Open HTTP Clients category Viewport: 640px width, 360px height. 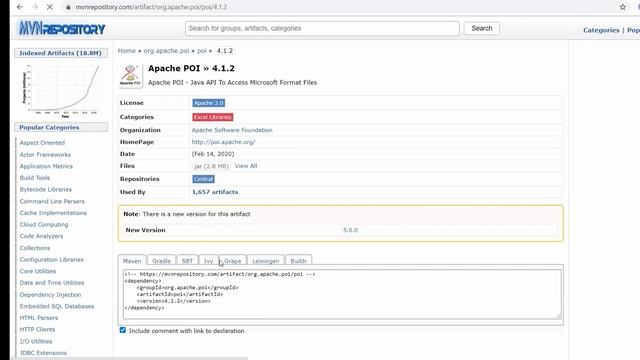(x=37, y=329)
